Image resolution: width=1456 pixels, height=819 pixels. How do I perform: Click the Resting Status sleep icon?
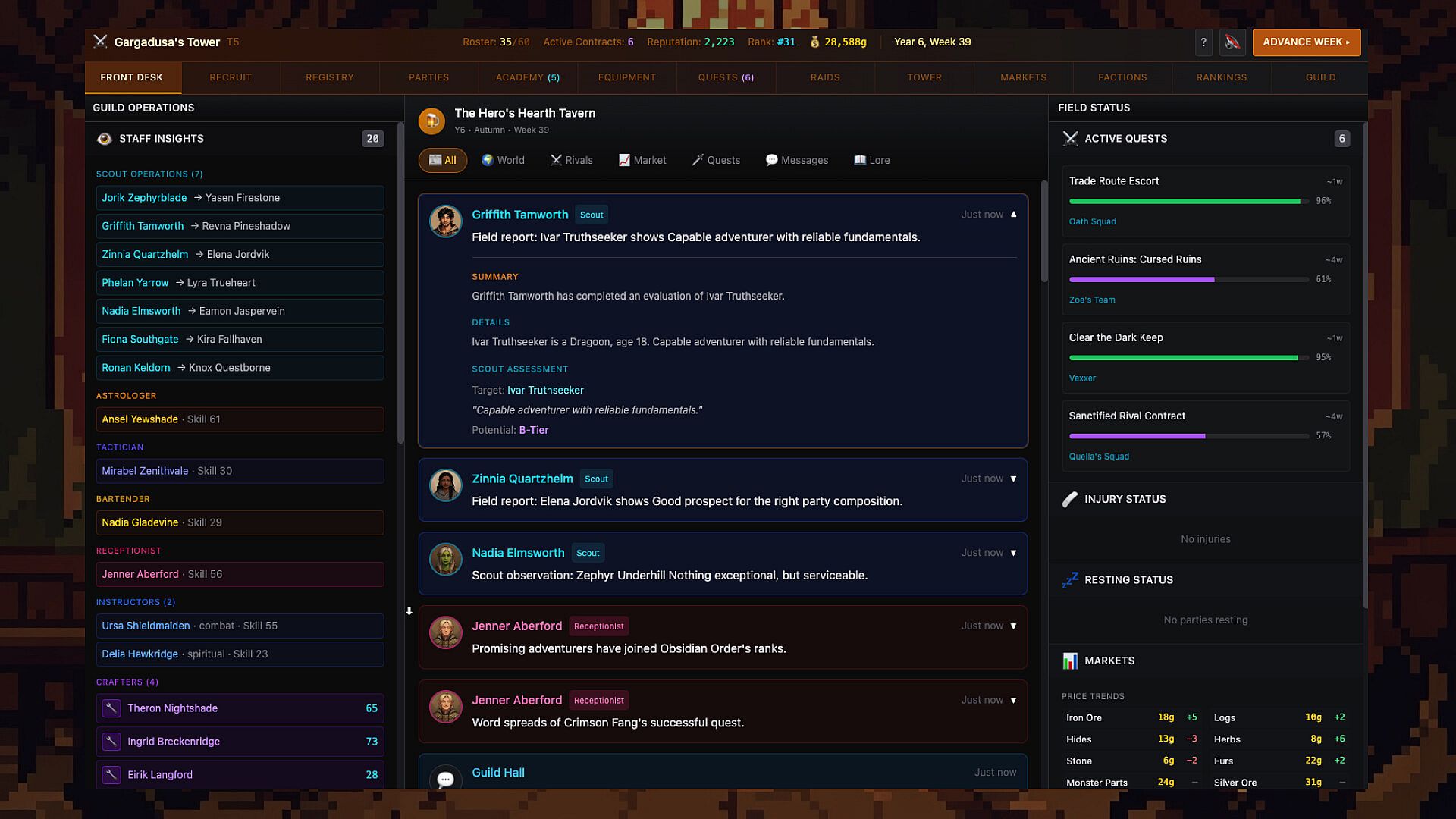[1070, 580]
